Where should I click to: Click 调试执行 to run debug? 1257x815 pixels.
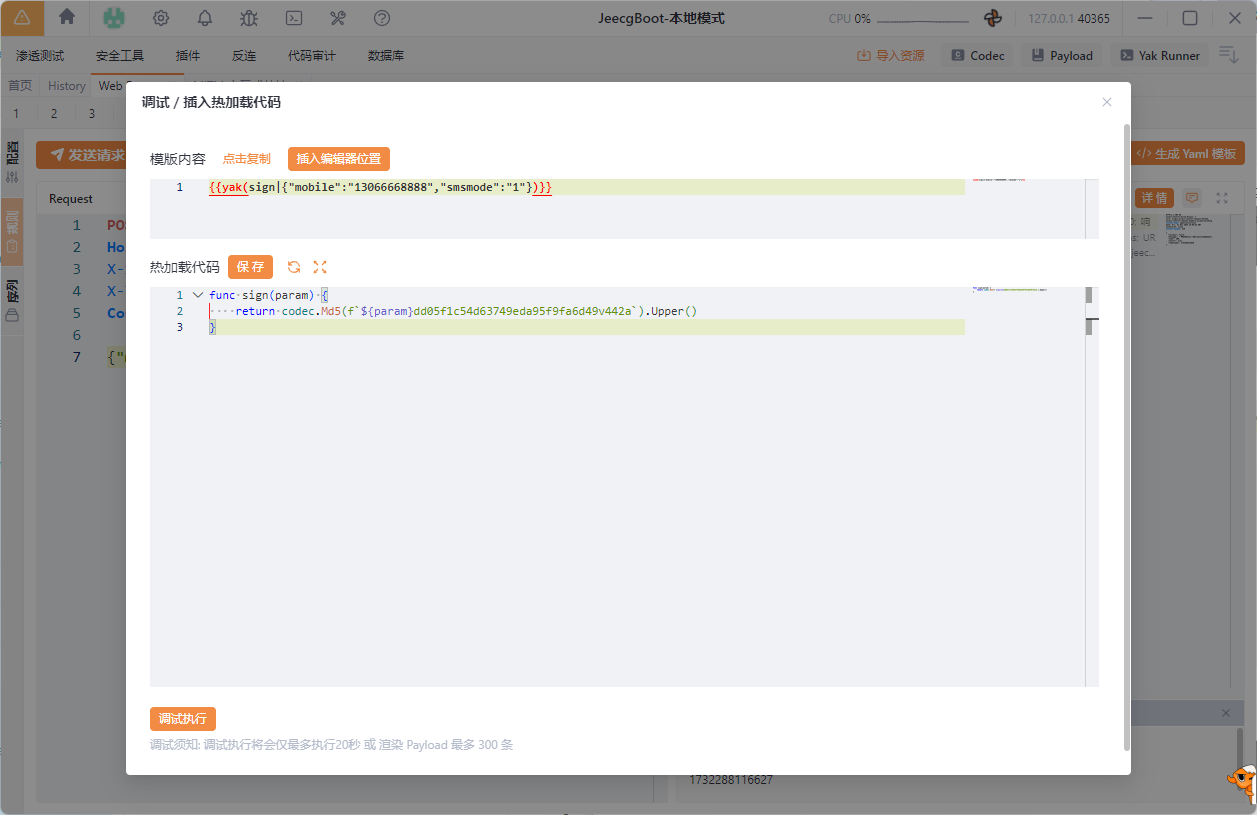(x=183, y=719)
